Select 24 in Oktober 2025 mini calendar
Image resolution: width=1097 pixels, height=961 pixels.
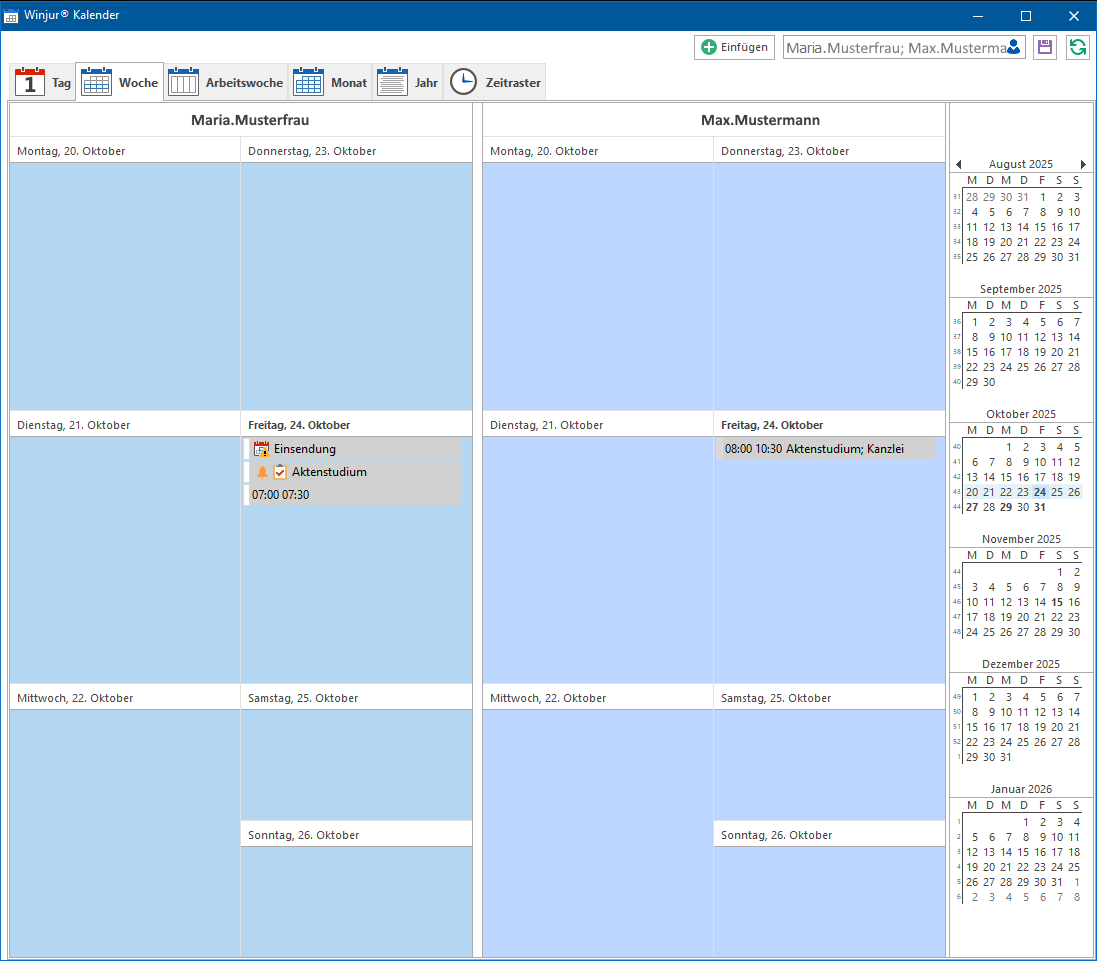1040,492
